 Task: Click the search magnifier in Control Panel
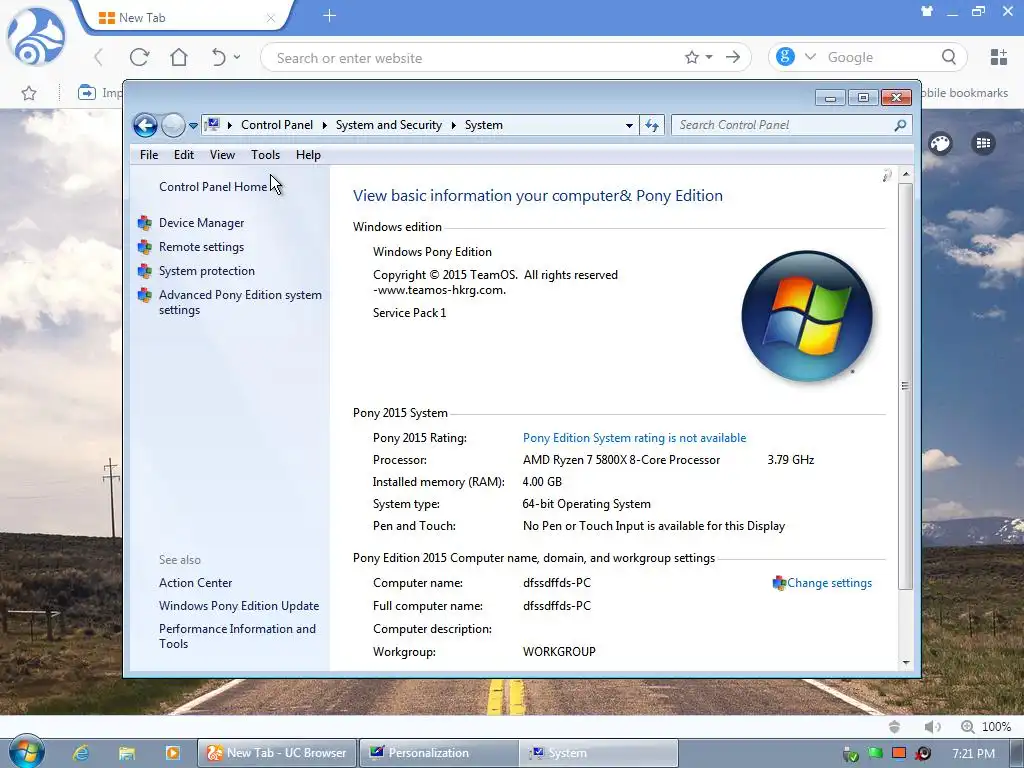(901, 125)
